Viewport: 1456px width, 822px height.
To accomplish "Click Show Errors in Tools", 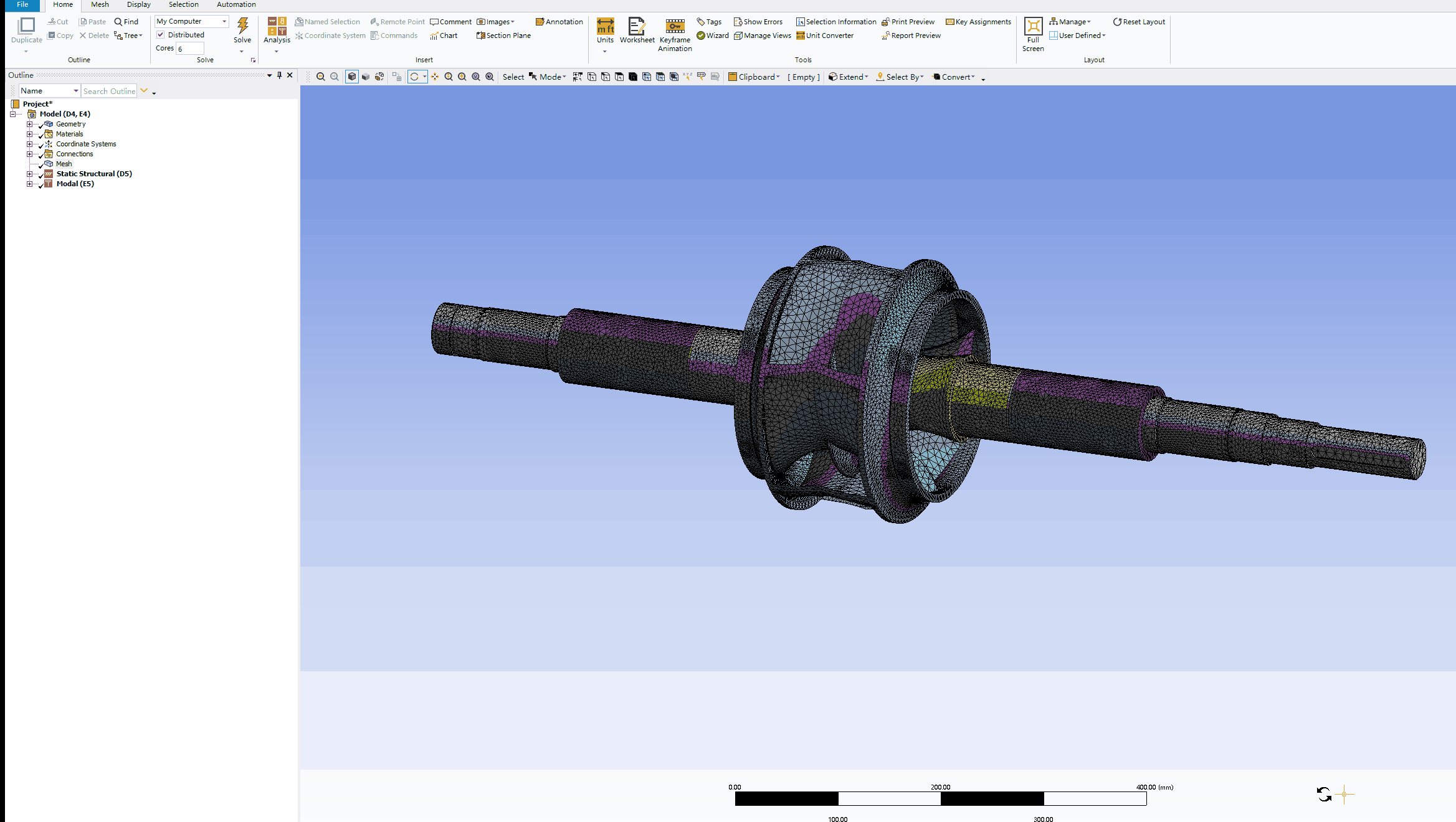I will (758, 22).
